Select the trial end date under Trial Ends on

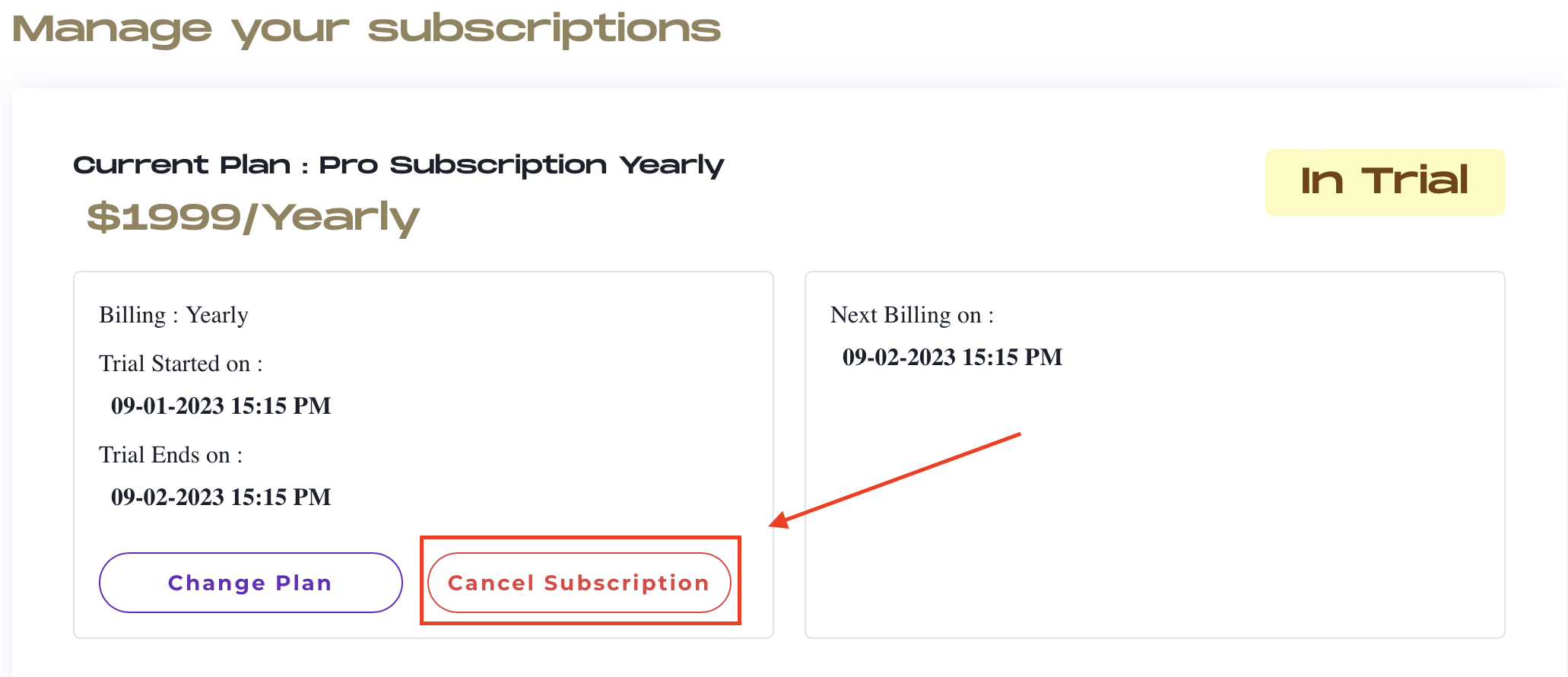pos(221,497)
